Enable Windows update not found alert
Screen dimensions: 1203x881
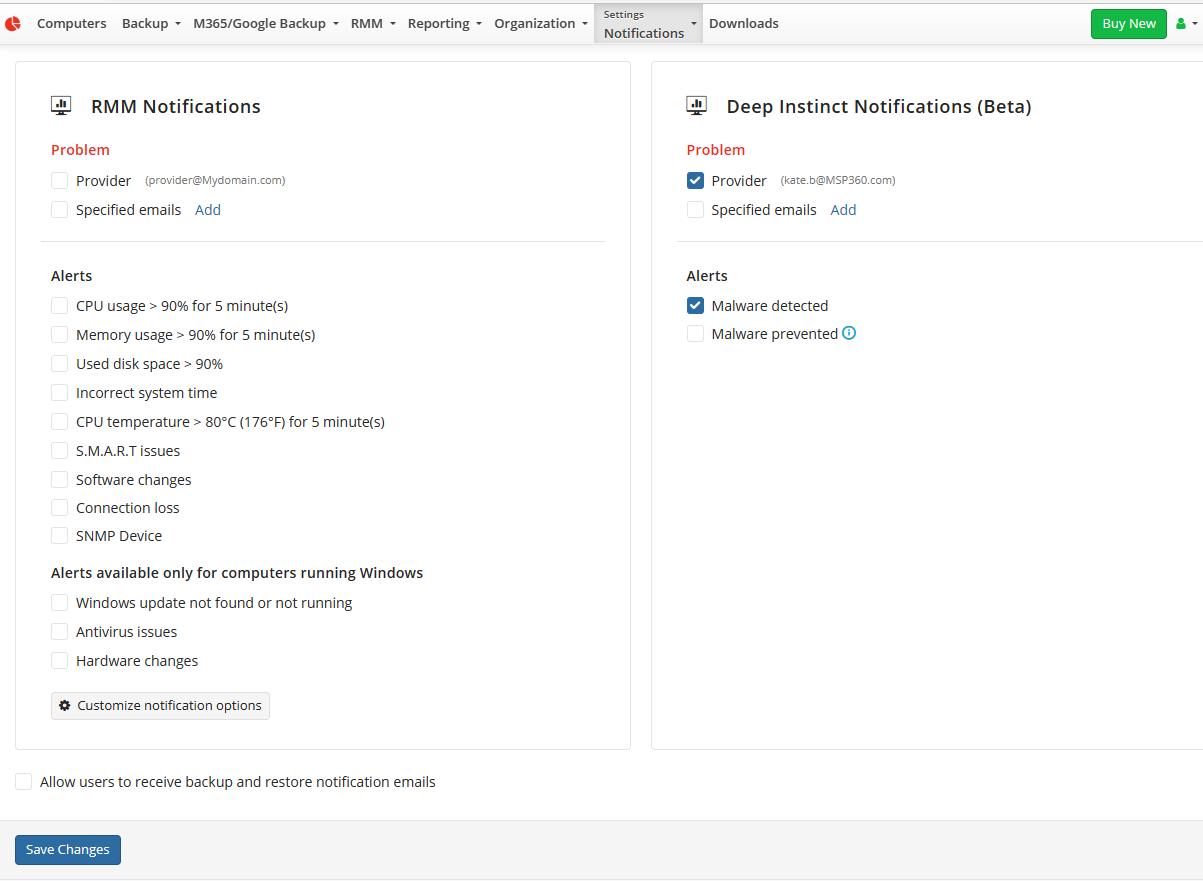60,603
